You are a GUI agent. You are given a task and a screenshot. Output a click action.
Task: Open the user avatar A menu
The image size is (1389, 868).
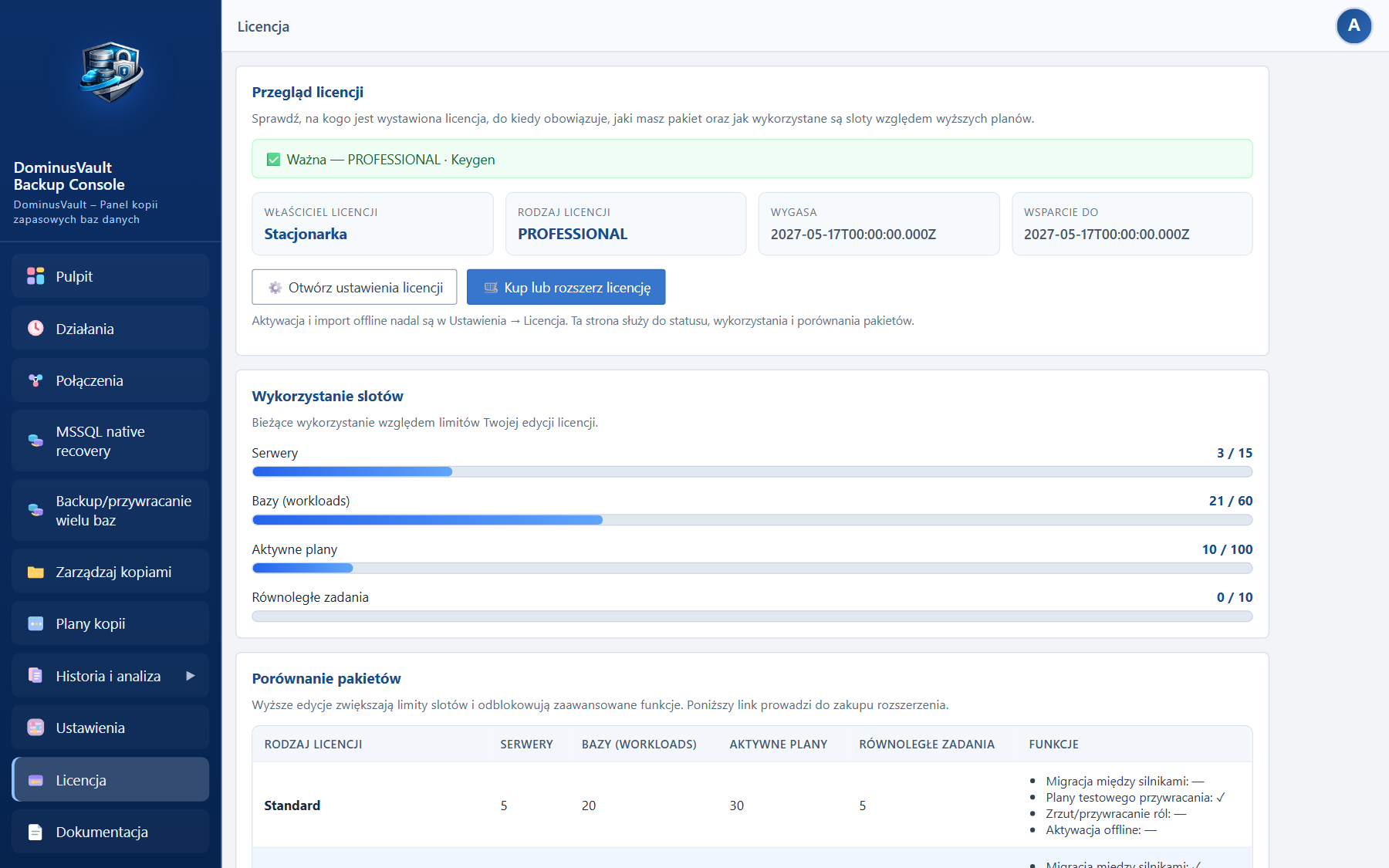tap(1354, 26)
